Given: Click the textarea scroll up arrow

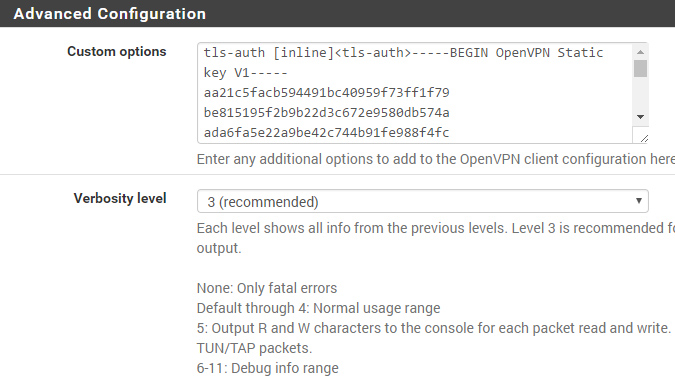Looking at the screenshot, I should [640, 52].
